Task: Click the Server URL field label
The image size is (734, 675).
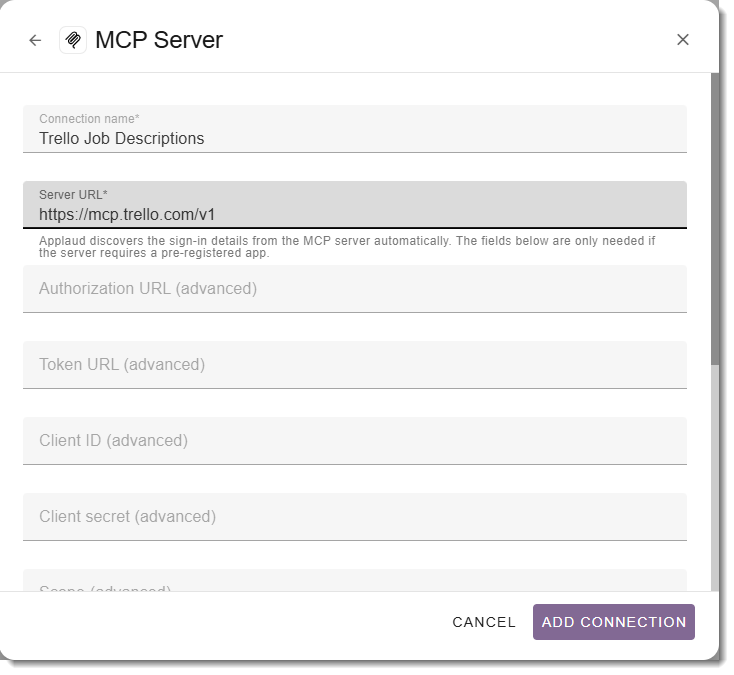Action: (73, 195)
